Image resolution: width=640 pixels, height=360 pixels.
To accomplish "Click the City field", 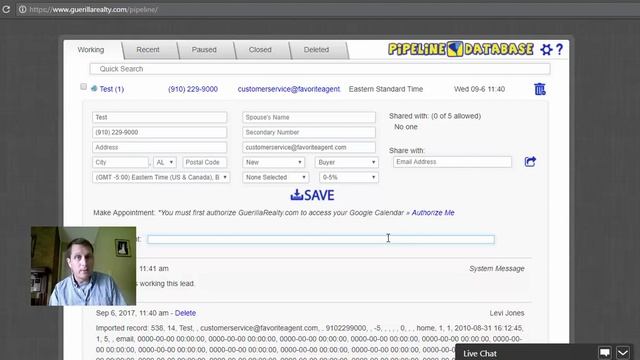I will click(x=120, y=162).
